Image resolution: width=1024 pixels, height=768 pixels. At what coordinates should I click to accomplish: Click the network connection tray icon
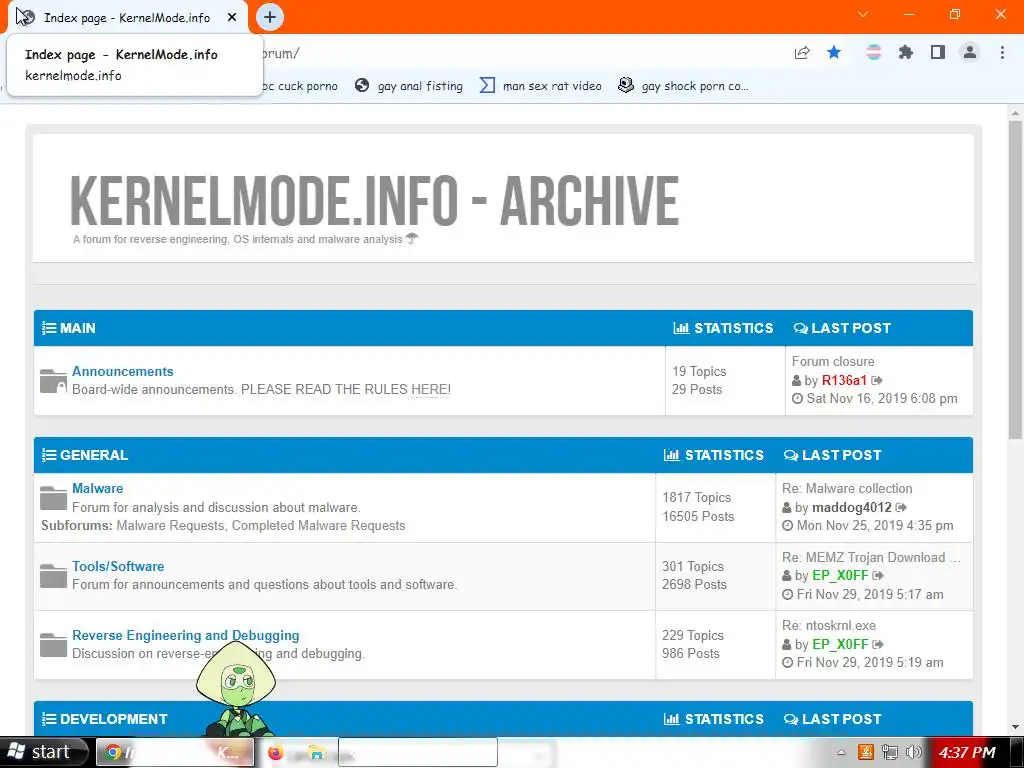[889, 752]
